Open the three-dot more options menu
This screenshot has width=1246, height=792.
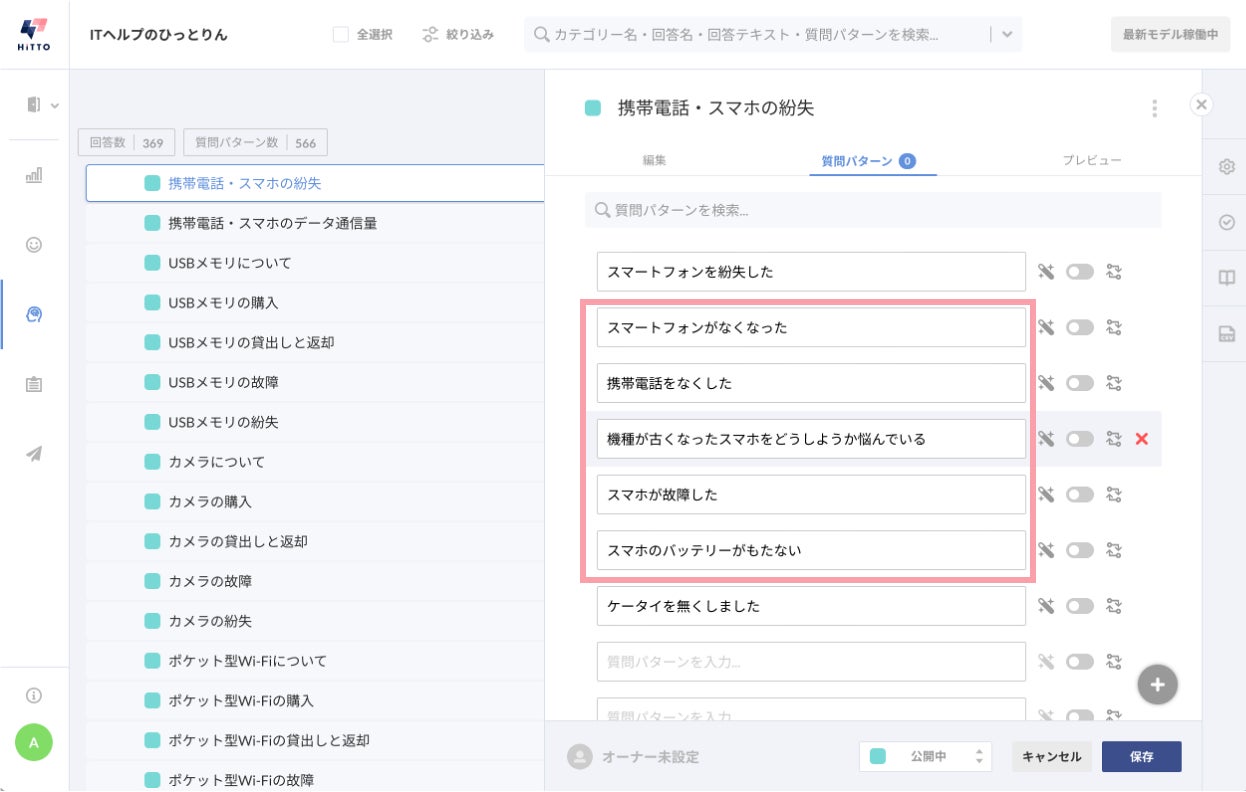(1155, 108)
